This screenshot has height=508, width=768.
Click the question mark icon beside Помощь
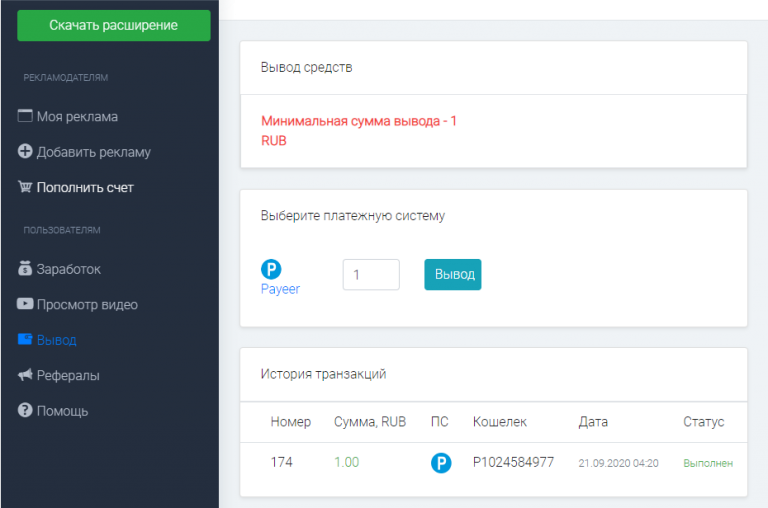[x=26, y=410]
